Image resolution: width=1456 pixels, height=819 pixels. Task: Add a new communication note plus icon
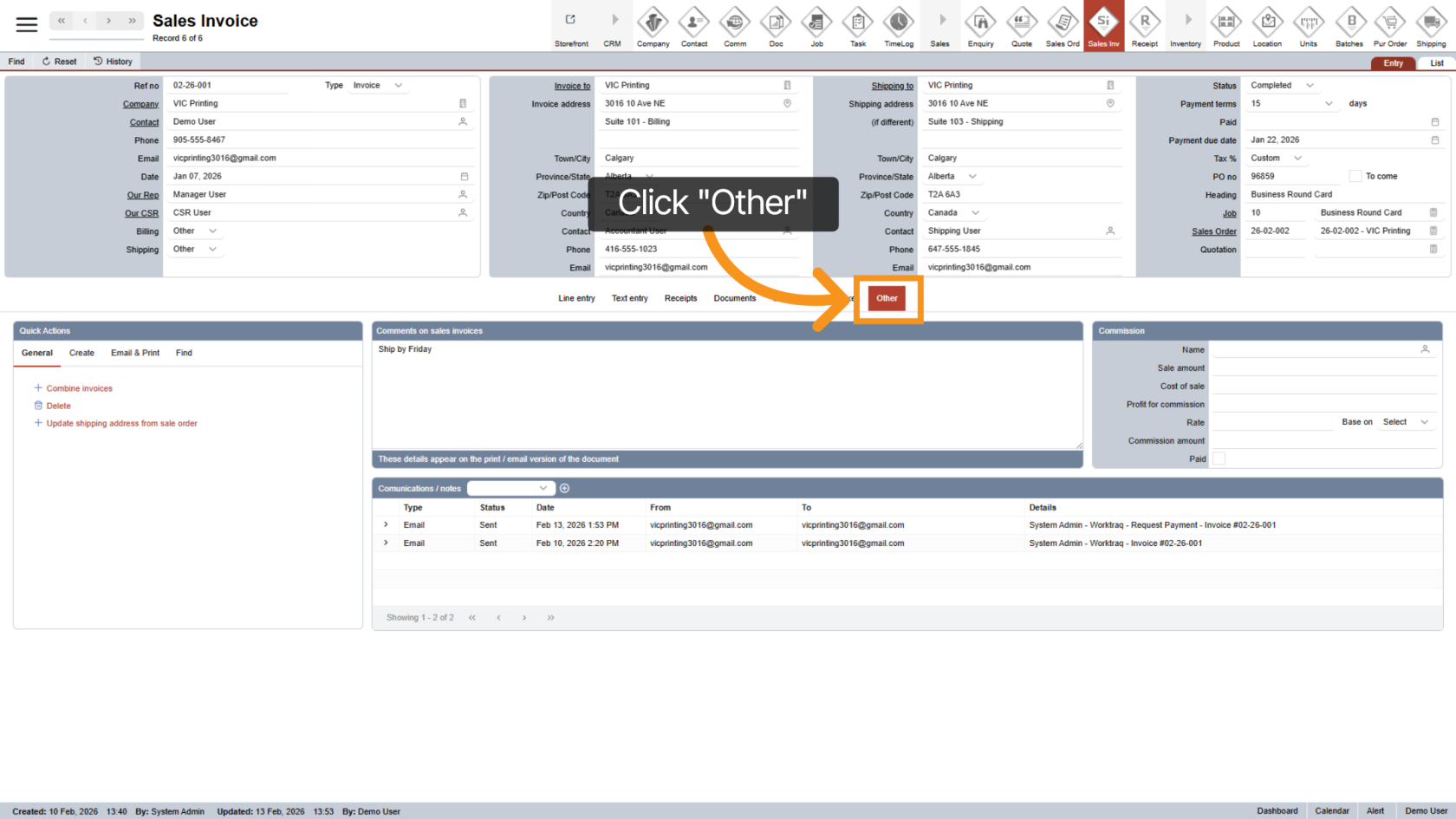pyautogui.click(x=565, y=489)
